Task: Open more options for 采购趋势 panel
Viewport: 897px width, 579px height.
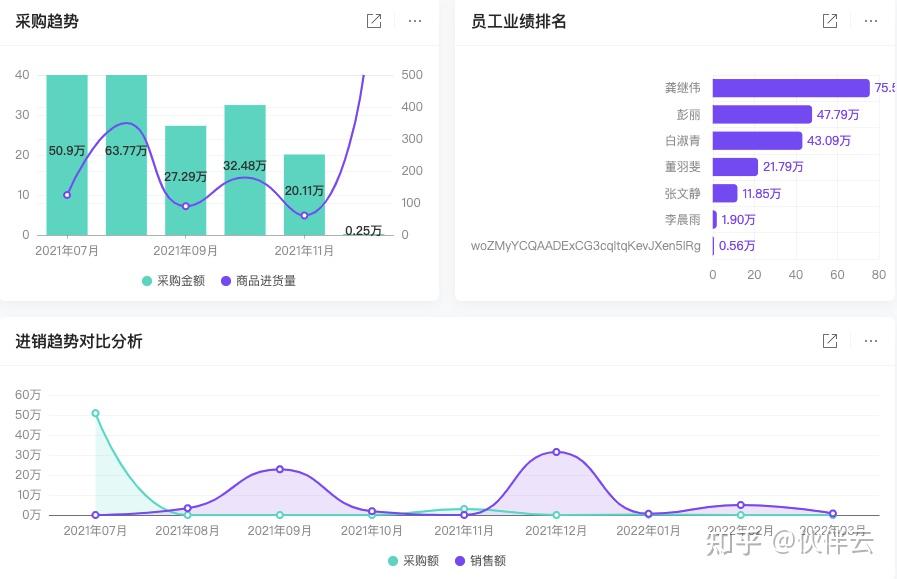Action: 415,21
